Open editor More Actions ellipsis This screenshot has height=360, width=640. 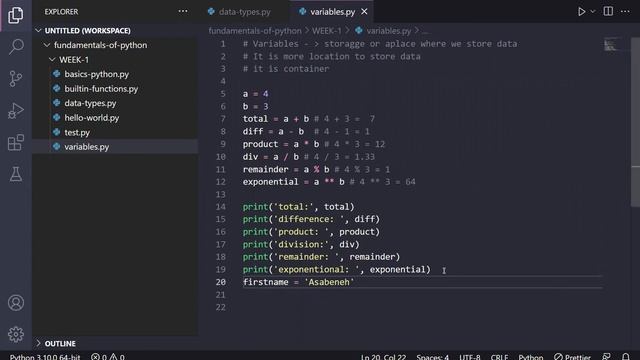pyautogui.click(x=625, y=11)
